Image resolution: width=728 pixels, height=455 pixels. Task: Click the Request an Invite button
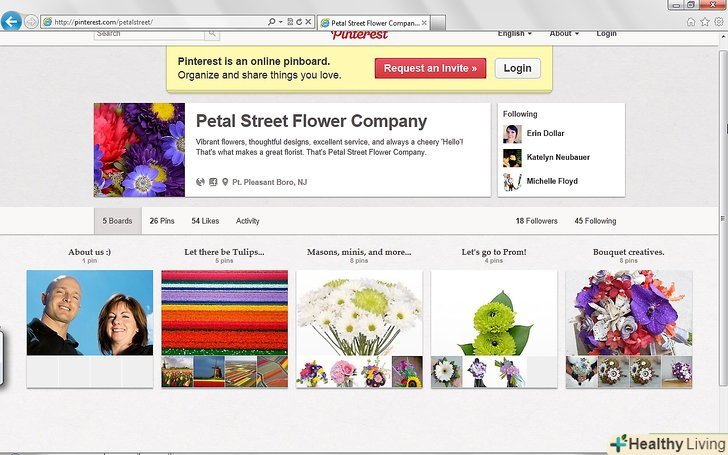coord(430,68)
